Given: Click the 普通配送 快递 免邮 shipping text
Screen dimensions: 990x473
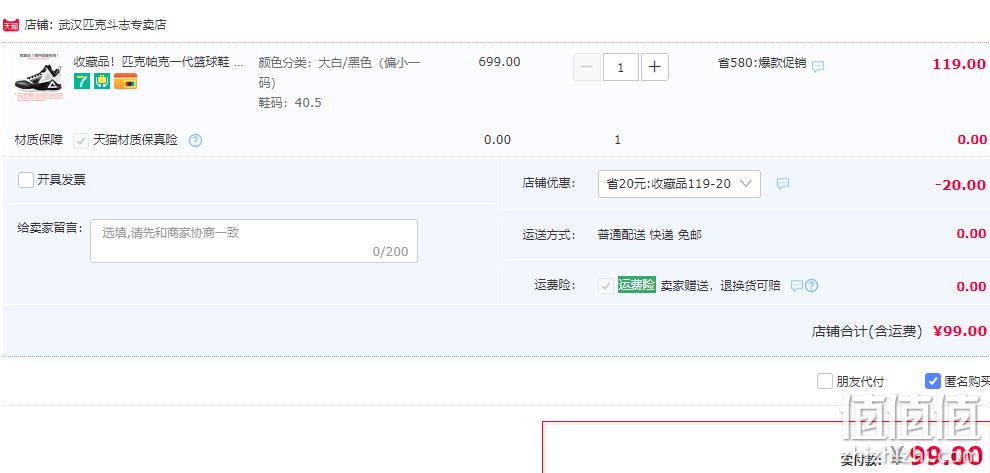Looking at the screenshot, I should click(x=650, y=235).
